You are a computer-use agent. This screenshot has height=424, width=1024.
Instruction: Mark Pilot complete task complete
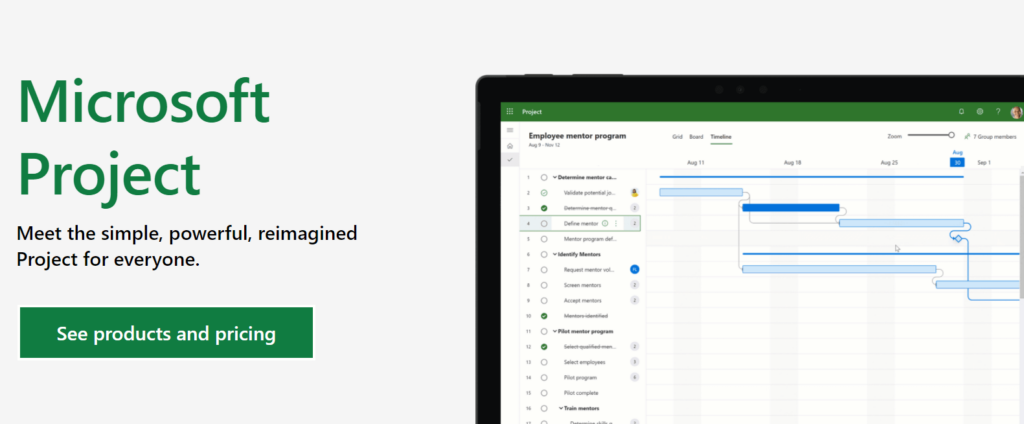[x=544, y=393]
